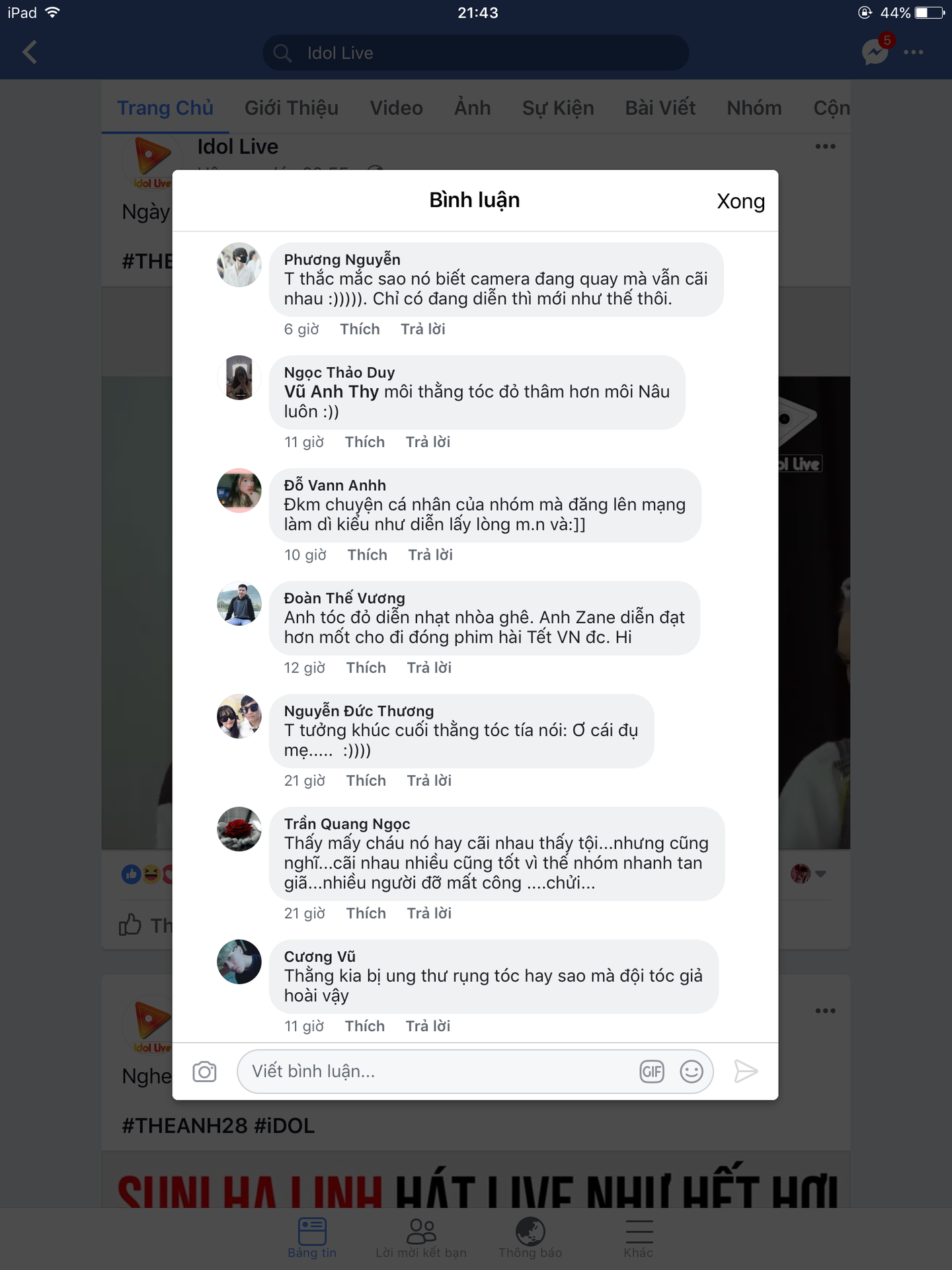The height and width of the screenshot is (1270, 952).
Task: Tap the camera icon to attach photo
Action: [x=204, y=1071]
